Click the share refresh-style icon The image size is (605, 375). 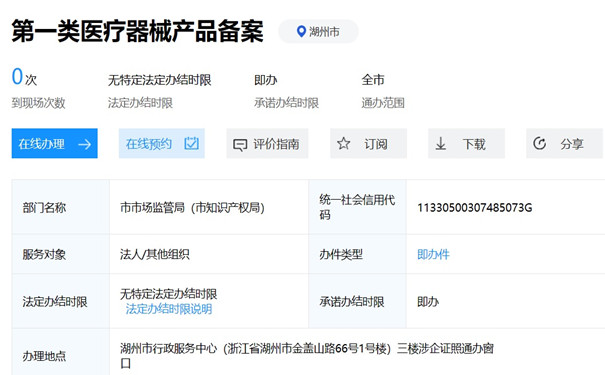pyautogui.click(x=539, y=144)
